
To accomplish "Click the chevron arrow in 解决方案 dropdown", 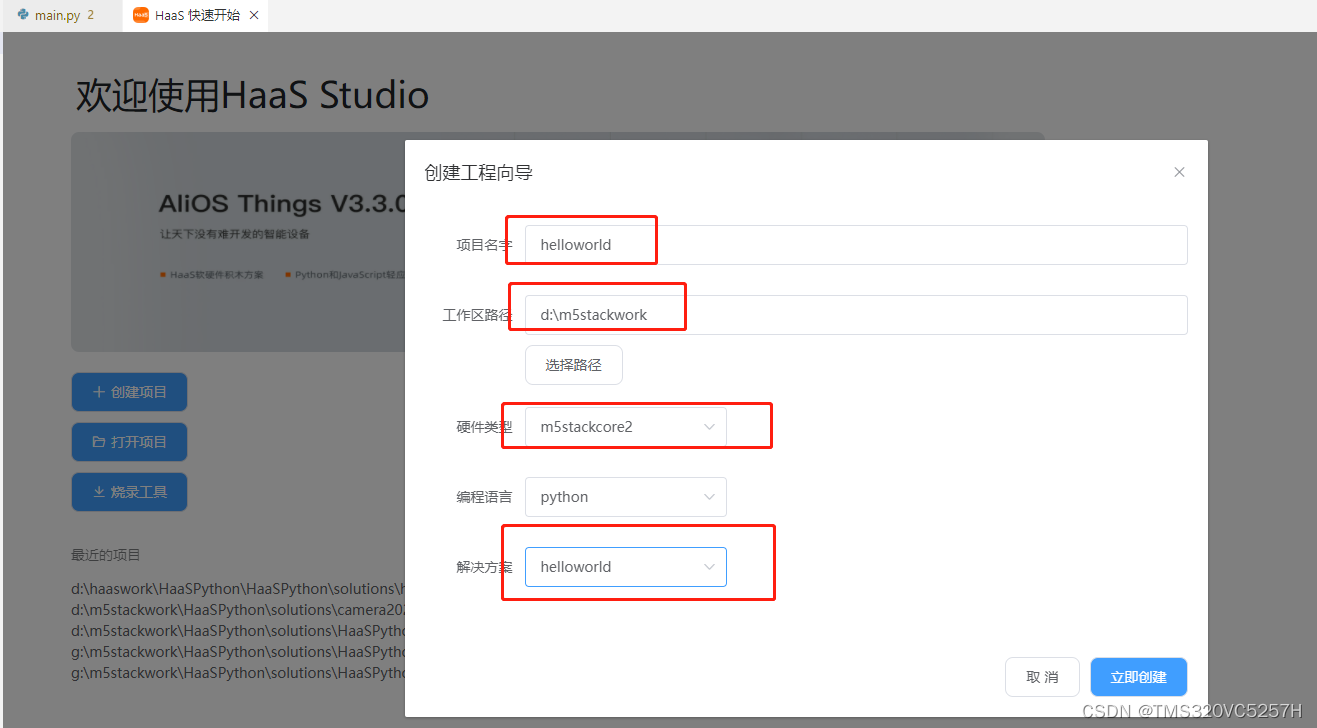I will pos(709,567).
